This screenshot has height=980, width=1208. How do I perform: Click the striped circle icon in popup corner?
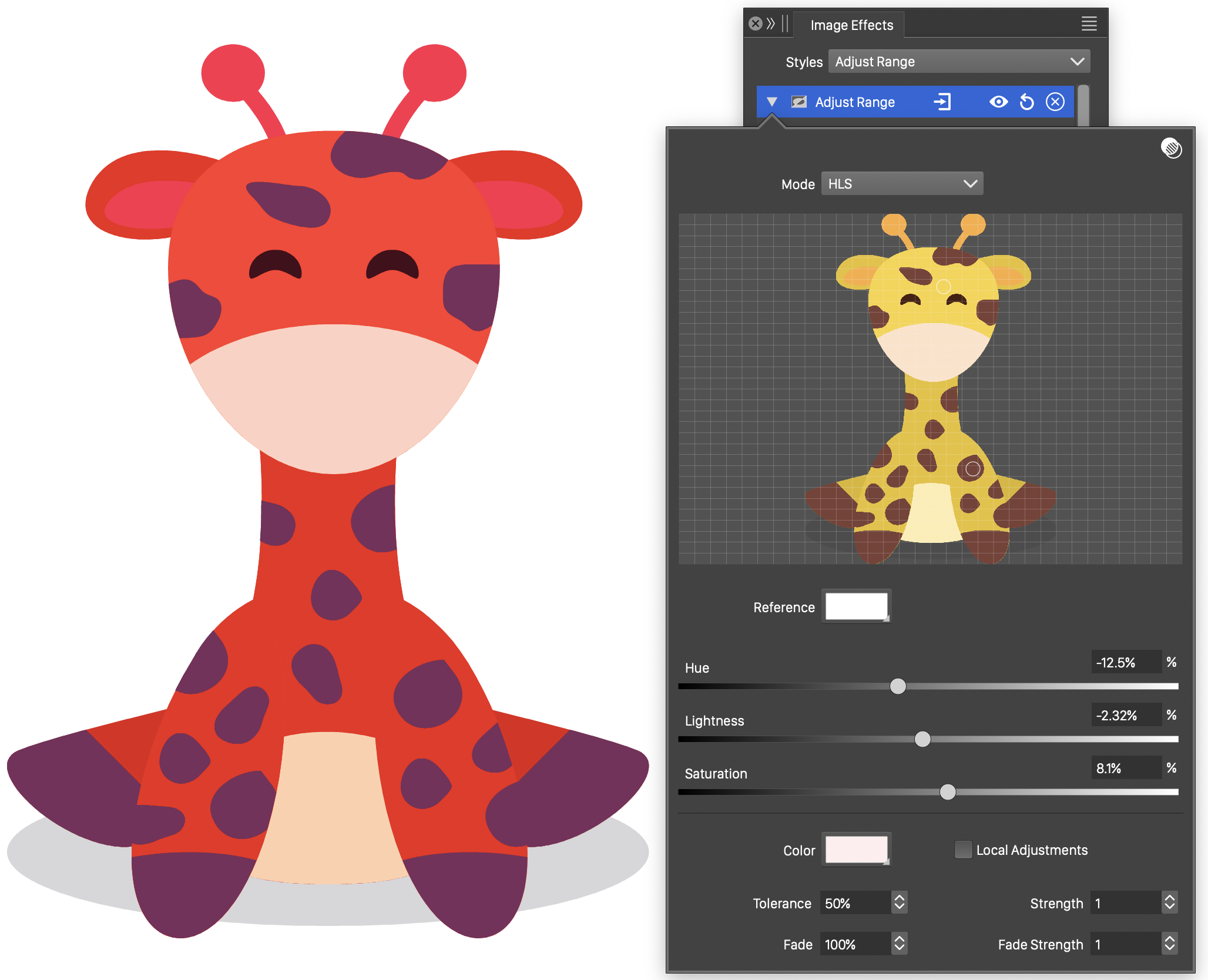click(x=1171, y=148)
